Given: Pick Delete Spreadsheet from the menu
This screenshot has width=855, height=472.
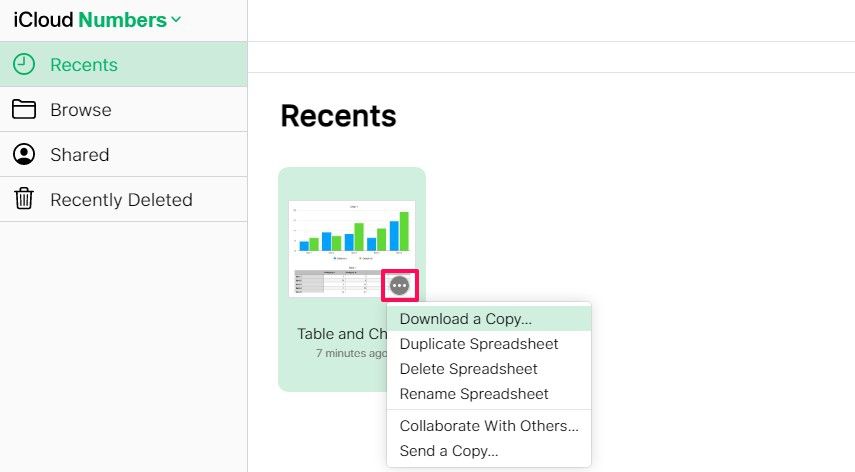Looking at the screenshot, I should tap(469, 369).
